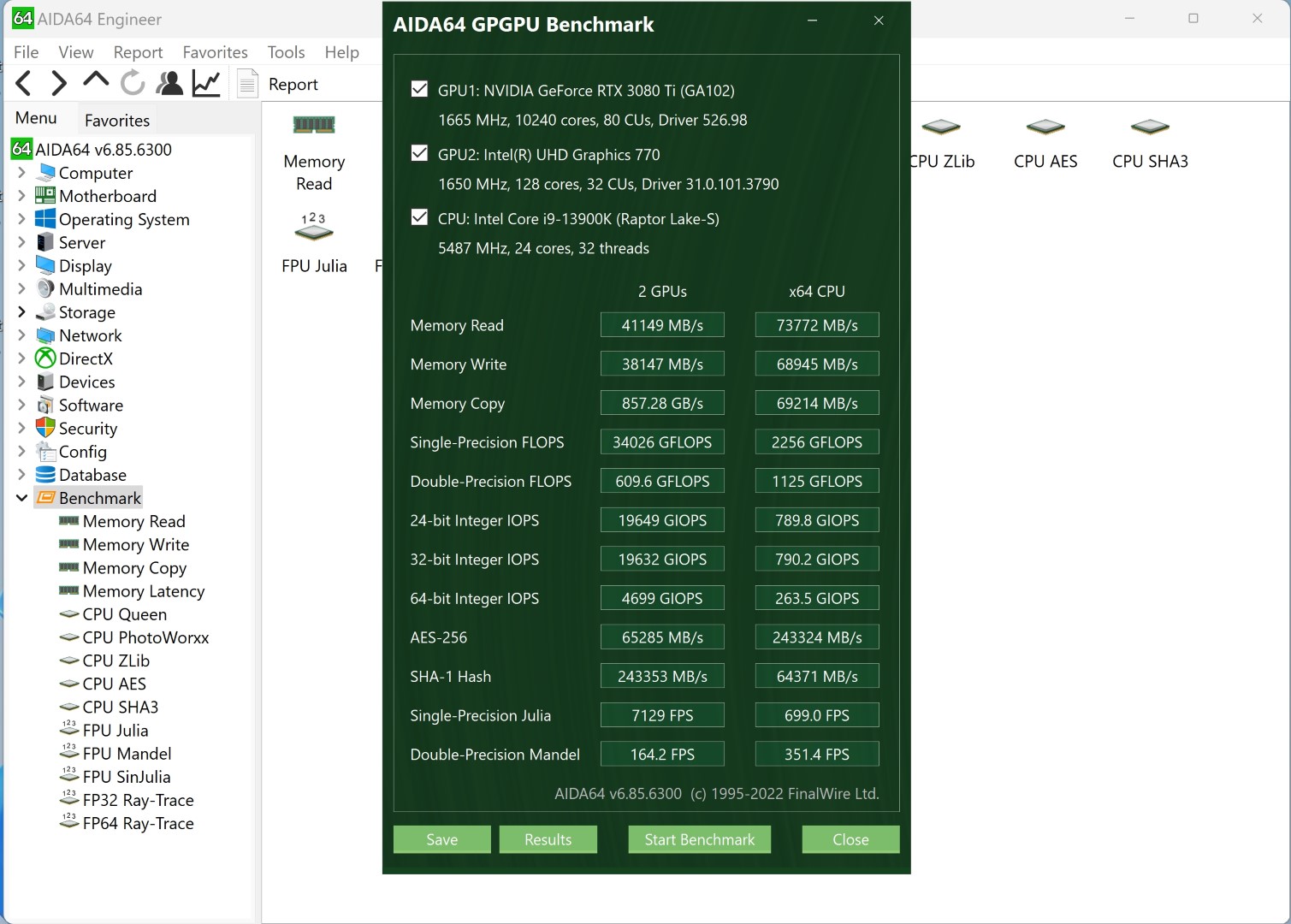This screenshot has width=1291, height=924.
Task: Click the Display monitor icon in tree
Action: [x=46, y=265]
